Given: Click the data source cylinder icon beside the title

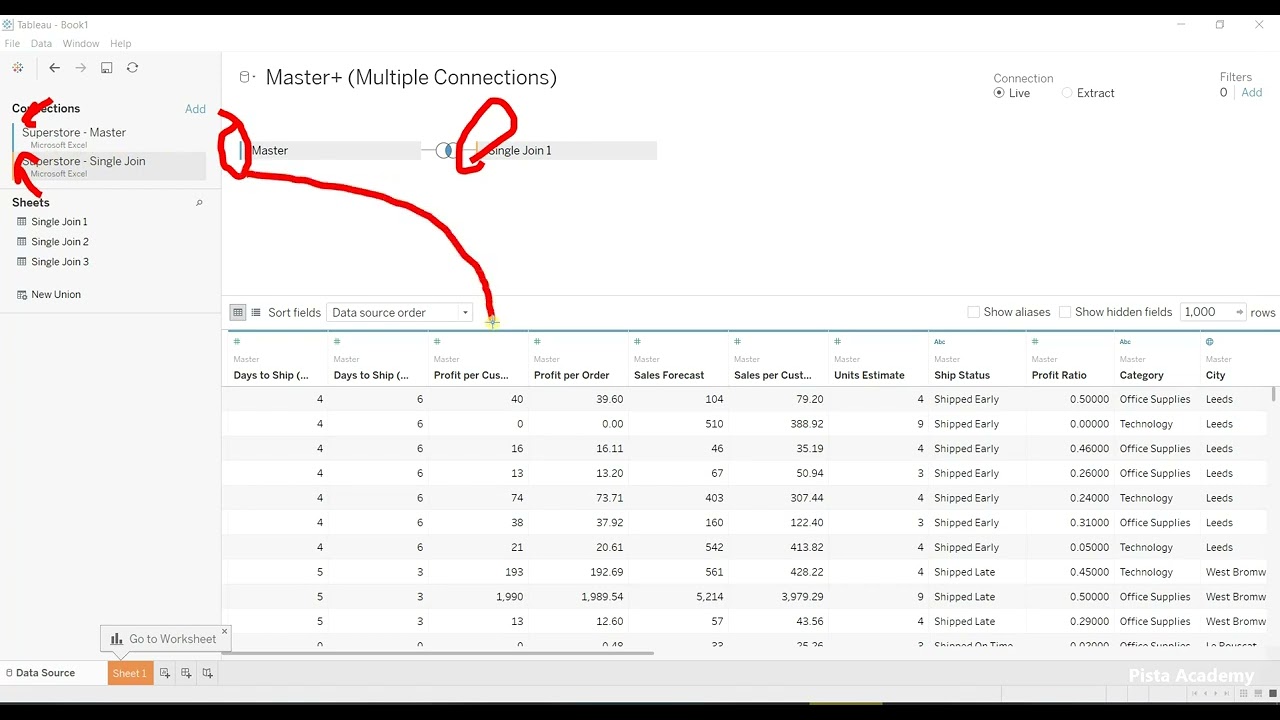Looking at the screenshot, I should [245, 77].
